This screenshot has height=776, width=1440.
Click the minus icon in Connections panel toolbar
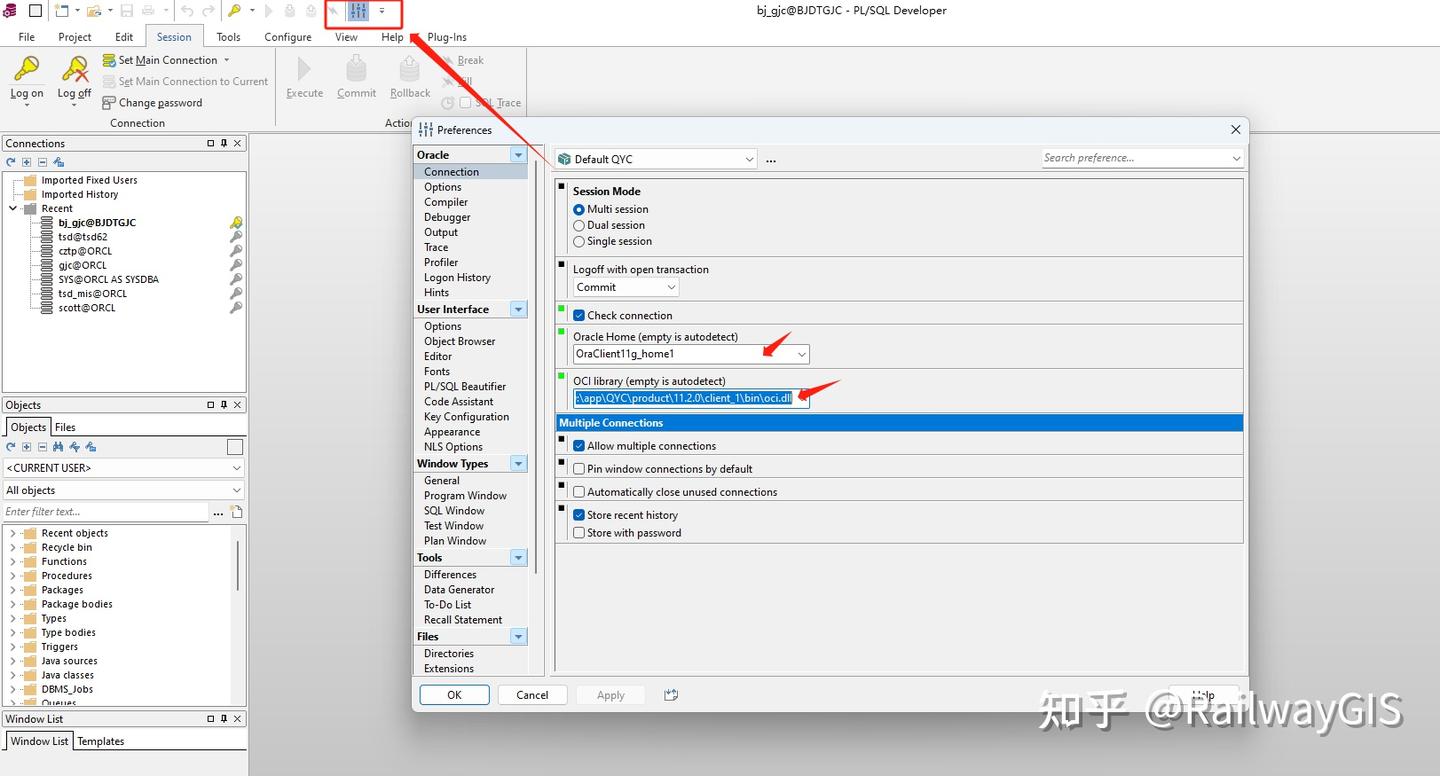42,162
